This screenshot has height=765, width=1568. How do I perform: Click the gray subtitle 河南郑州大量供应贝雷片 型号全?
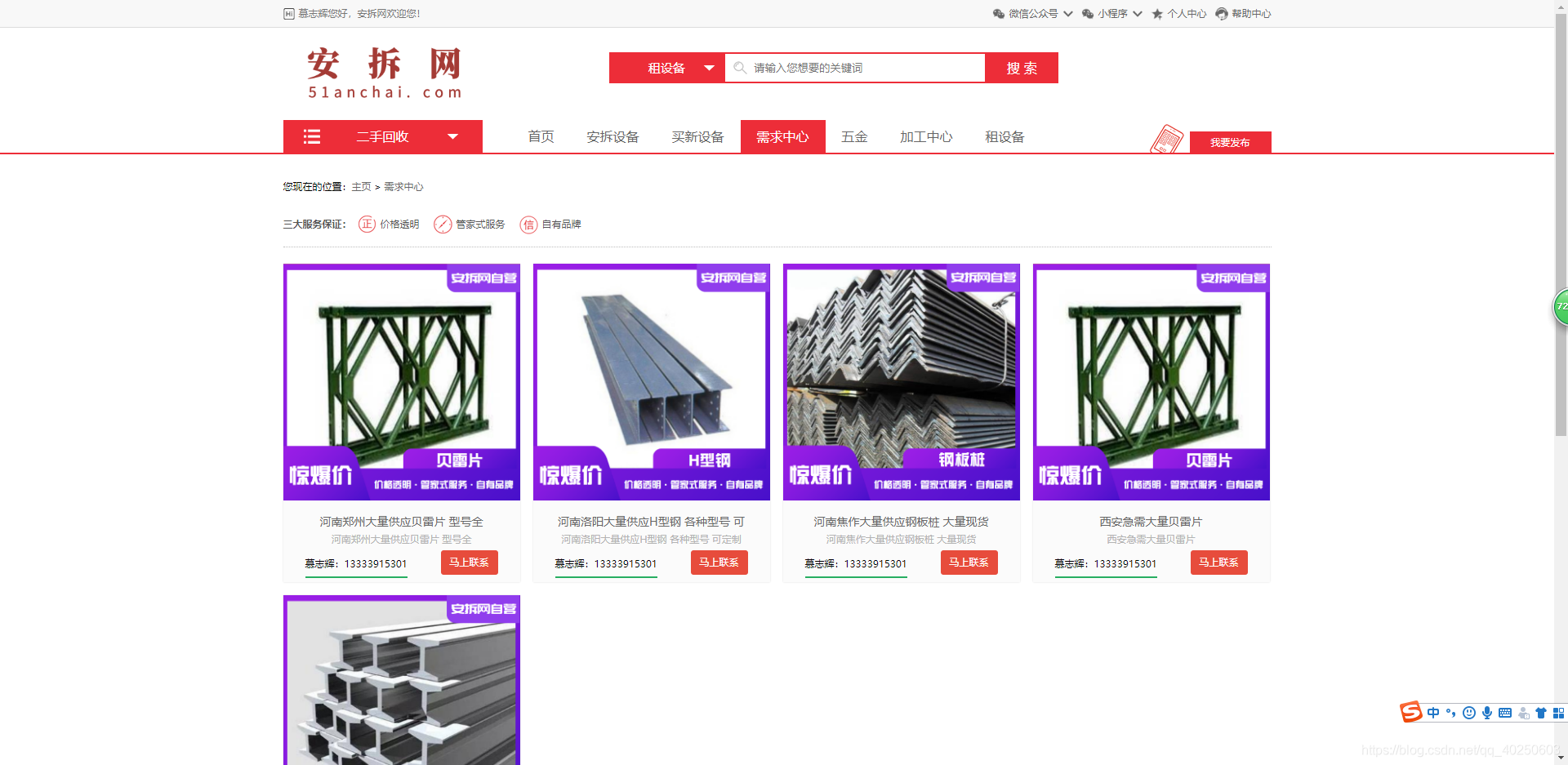pyautogui.click(x=401, y=540)
